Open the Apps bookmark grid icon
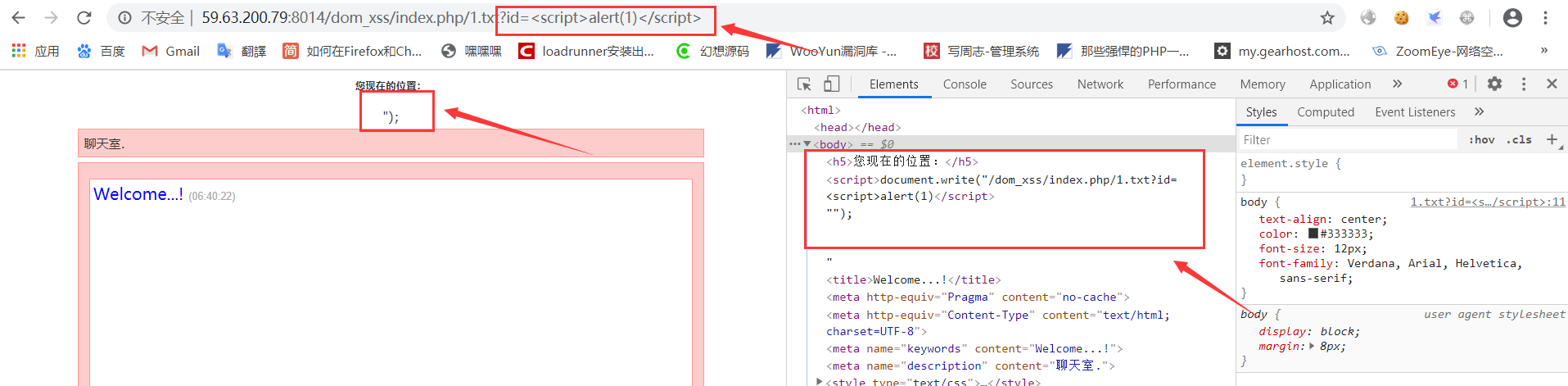 tap(19, 51)
